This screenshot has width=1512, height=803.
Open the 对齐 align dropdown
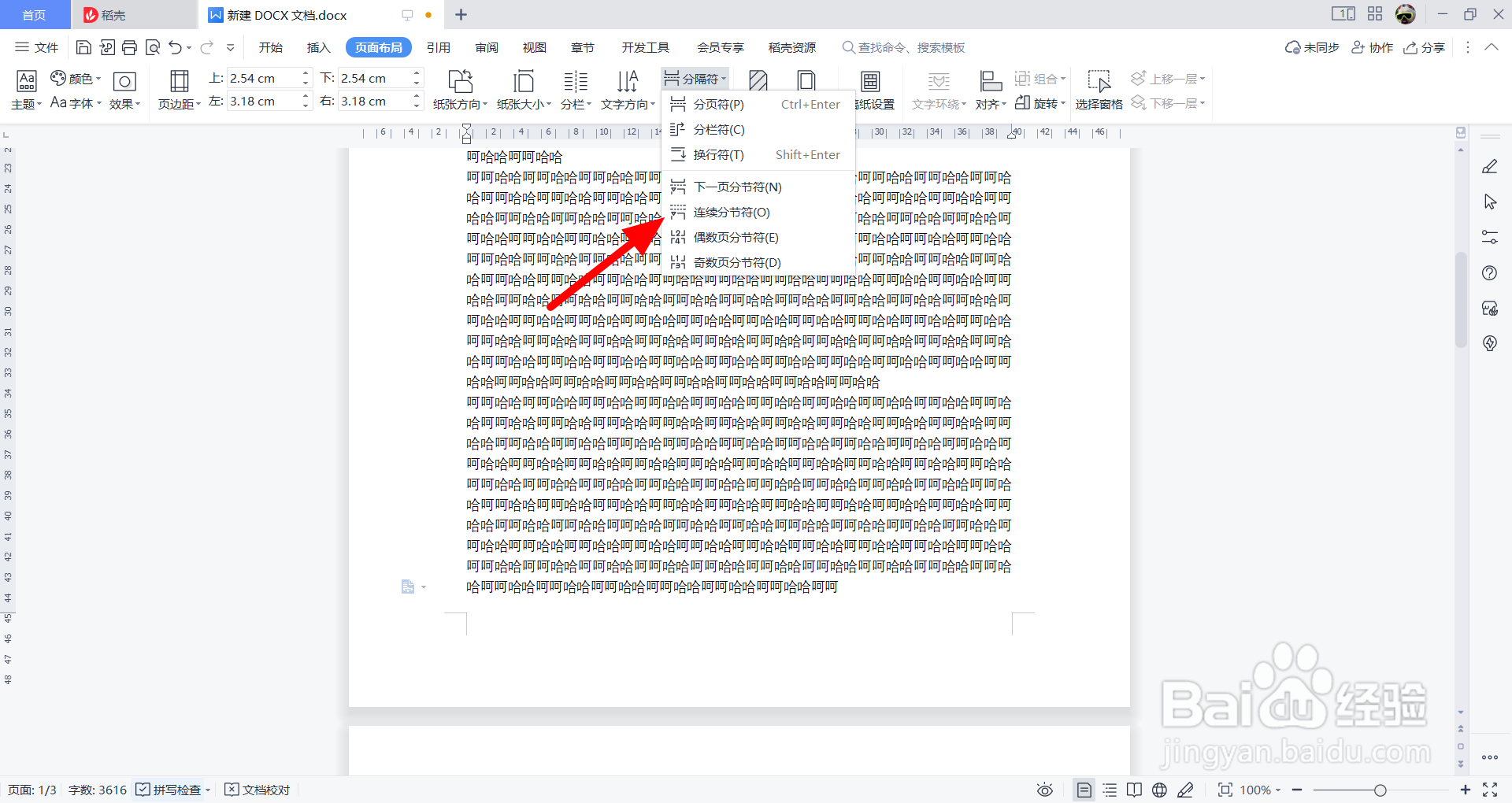coord(991,90)
